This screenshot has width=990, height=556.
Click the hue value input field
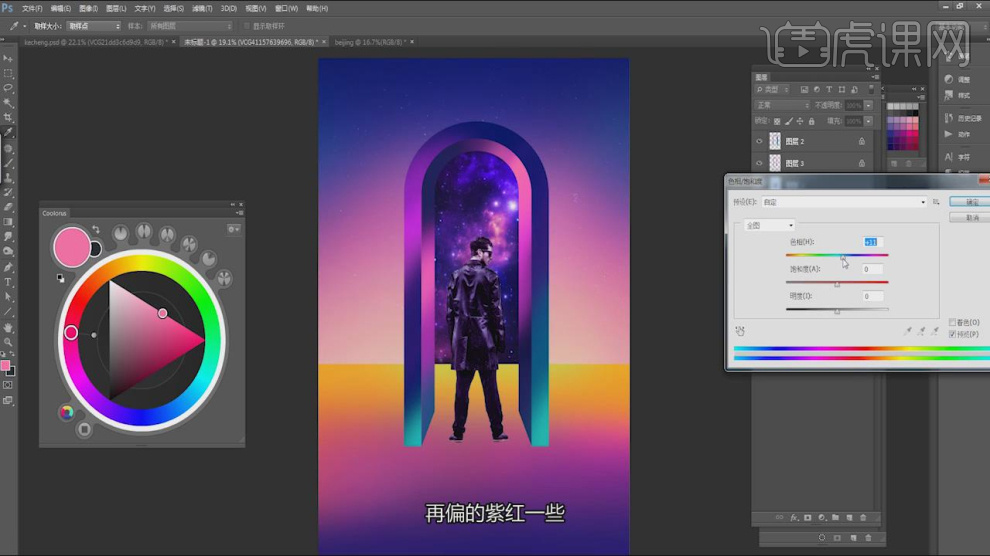coord(872,242)
